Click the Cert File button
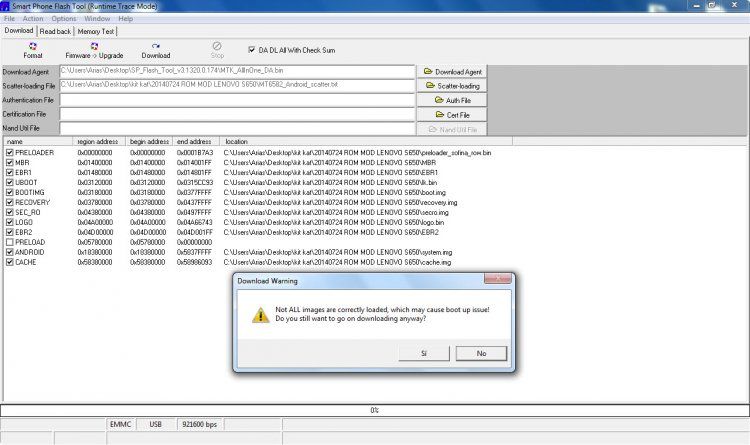The width and height of the screenshot is (750, 445). pyautogui.click(x=452, y=115)
